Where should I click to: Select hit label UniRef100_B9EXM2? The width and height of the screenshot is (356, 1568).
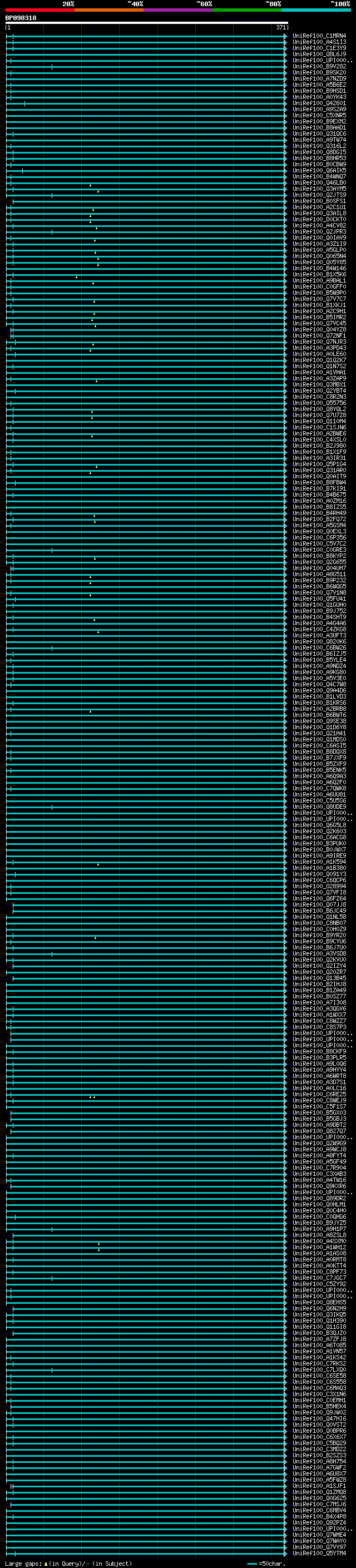(319, 122)
